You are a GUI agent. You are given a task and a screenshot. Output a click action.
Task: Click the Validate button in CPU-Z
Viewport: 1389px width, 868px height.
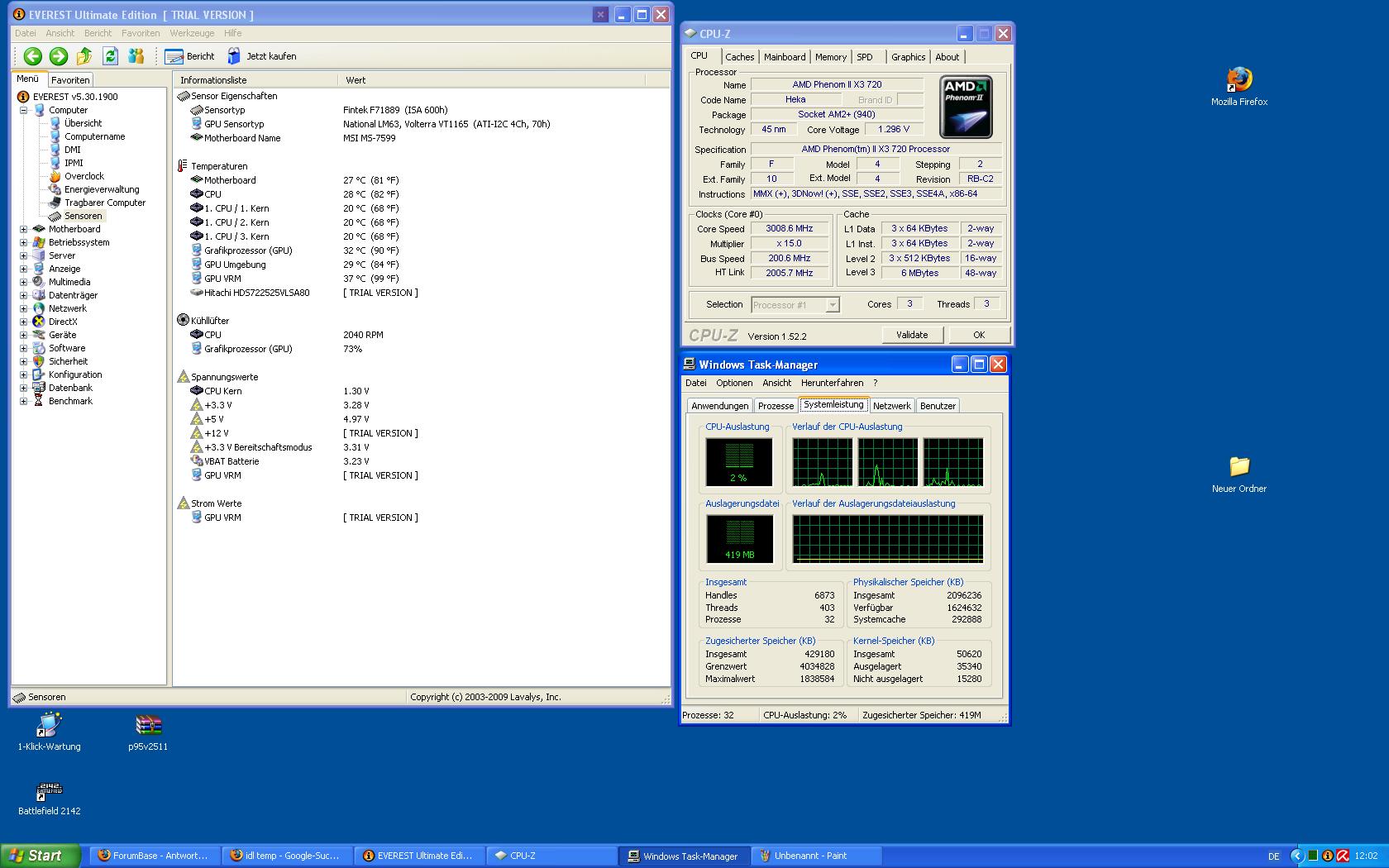pyautogui.click(x=912, y=335)
